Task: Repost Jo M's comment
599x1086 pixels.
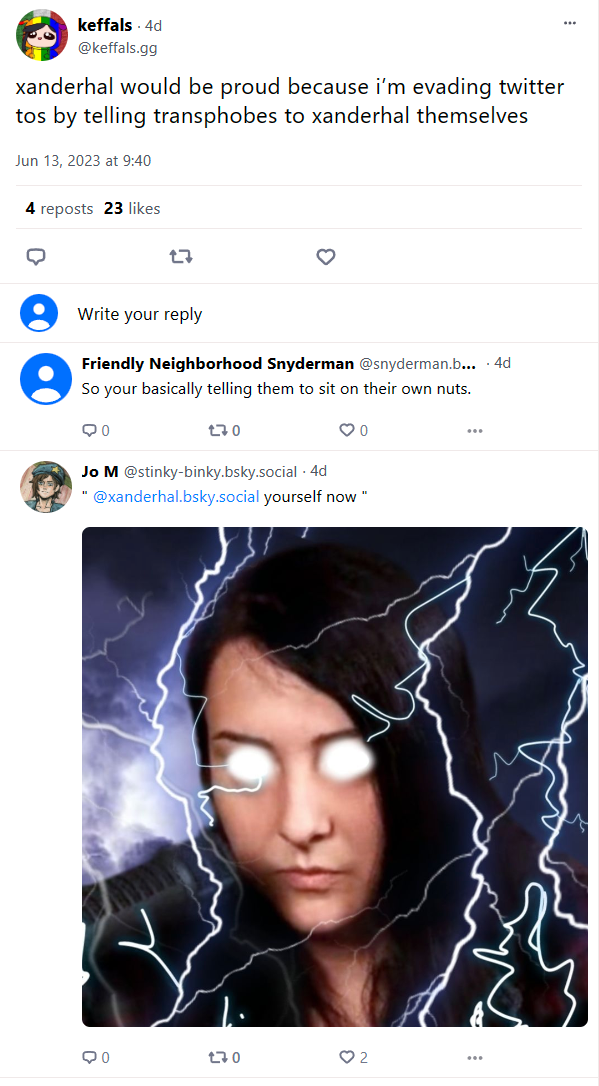Action: (x=224, y=1058)
